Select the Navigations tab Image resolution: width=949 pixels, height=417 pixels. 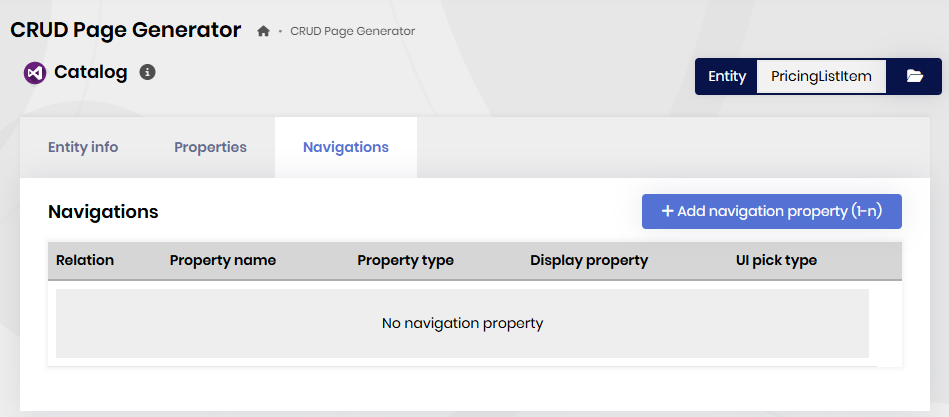click(346, 147)
